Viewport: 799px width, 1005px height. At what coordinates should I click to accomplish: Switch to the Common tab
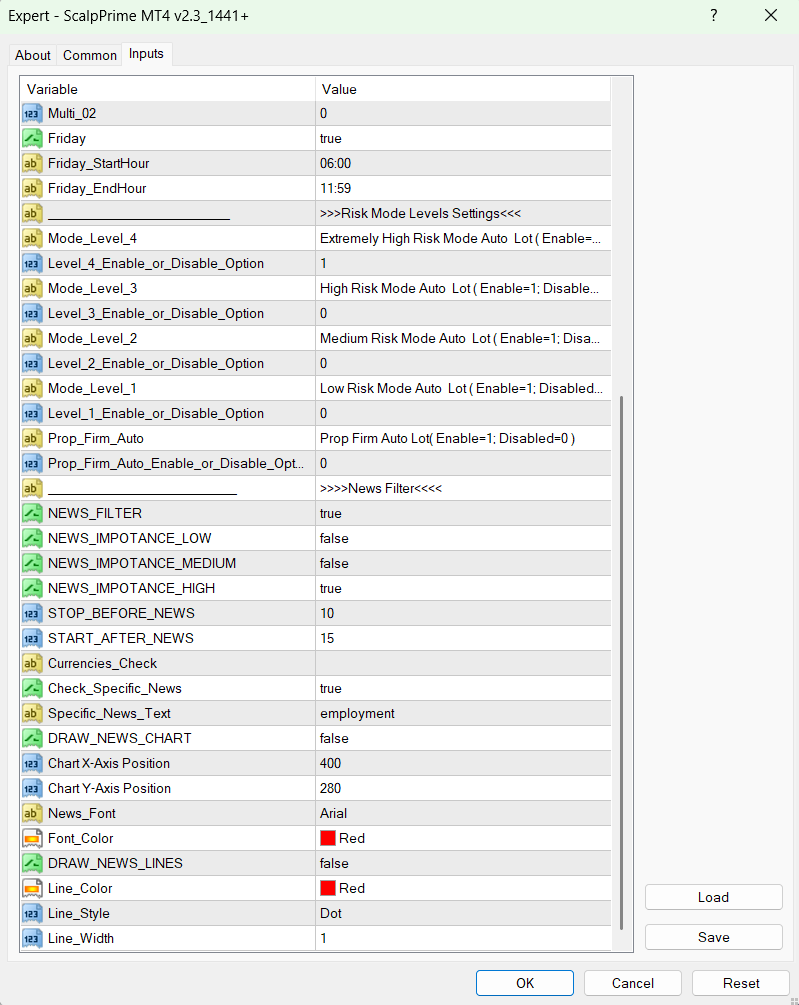90,55
